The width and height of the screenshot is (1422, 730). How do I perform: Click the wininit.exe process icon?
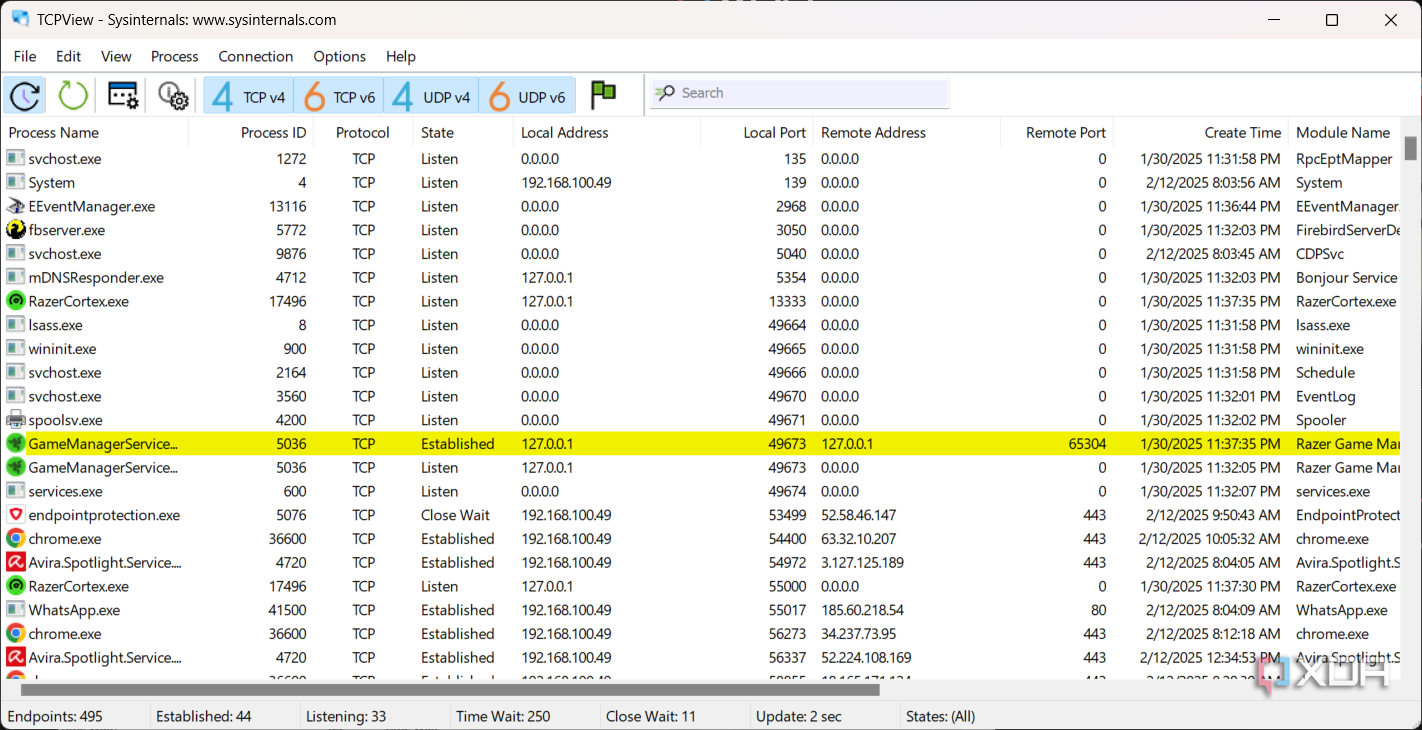15,349
